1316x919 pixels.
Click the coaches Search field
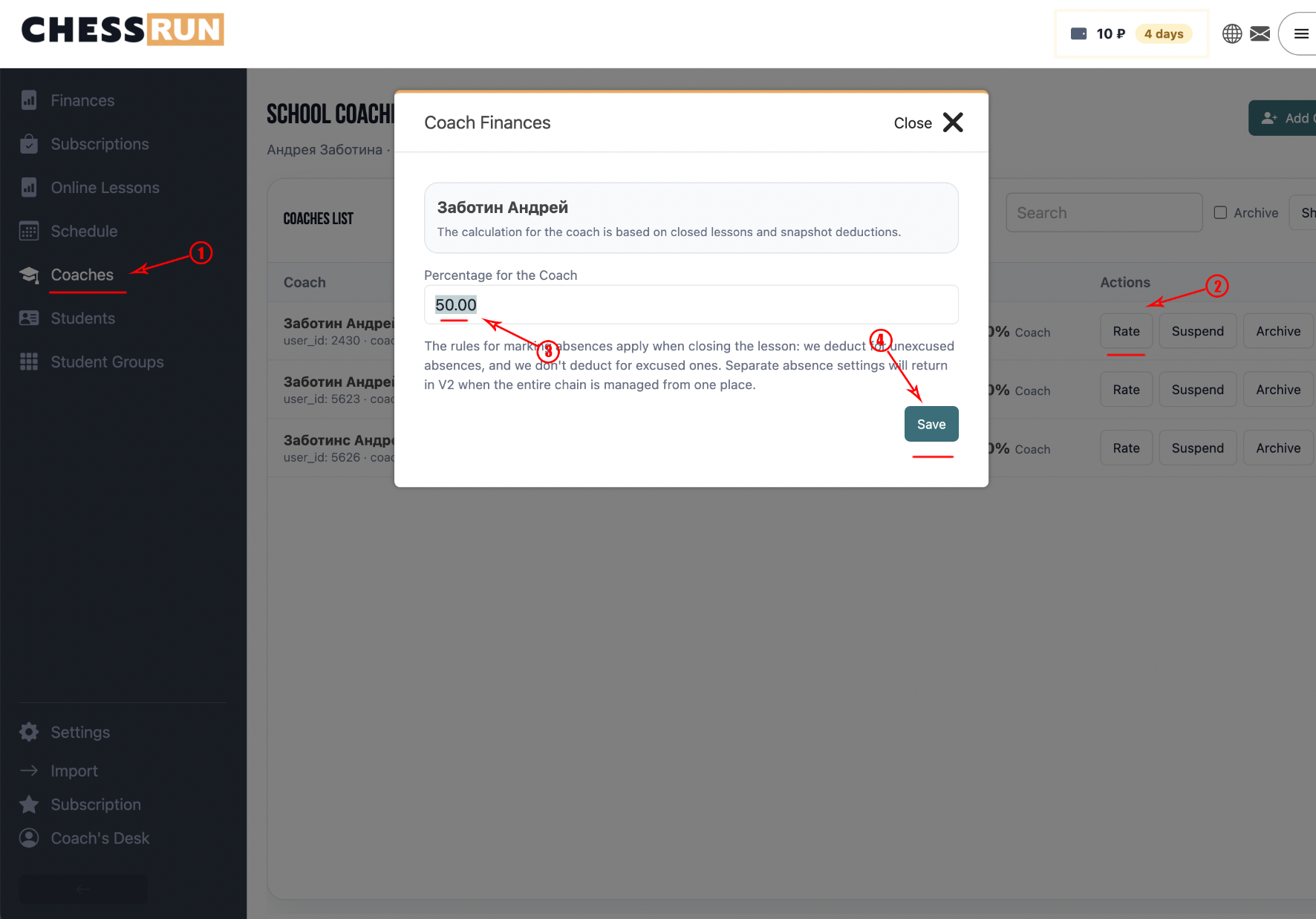pos(1104,213)
